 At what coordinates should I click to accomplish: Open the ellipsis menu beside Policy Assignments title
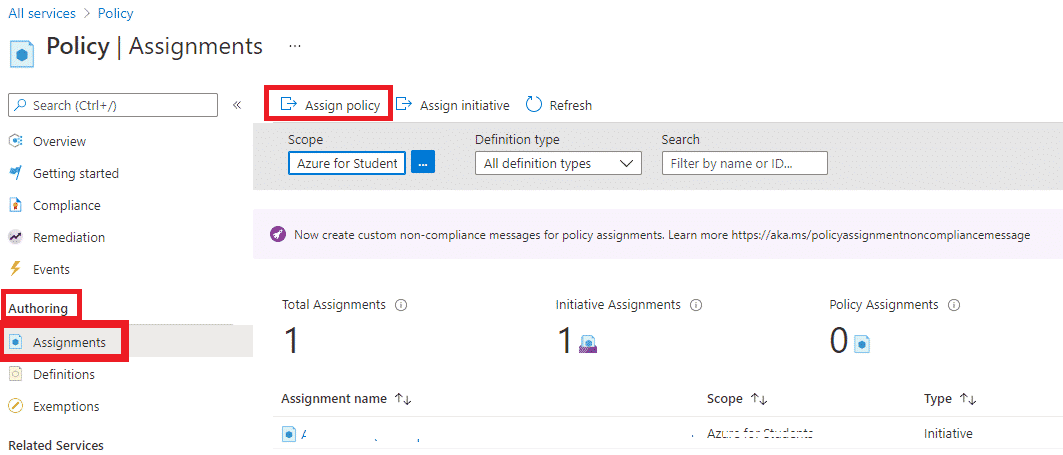[x=295, y=46]
